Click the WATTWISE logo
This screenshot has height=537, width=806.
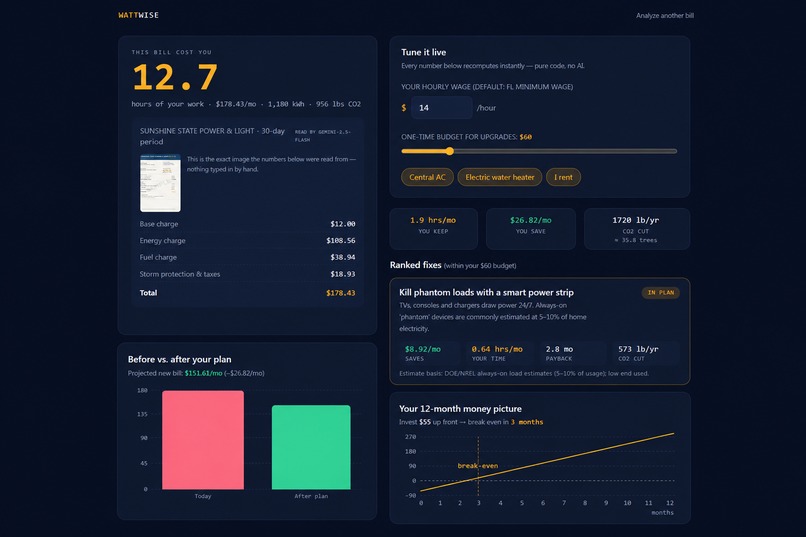coord(138,15)
